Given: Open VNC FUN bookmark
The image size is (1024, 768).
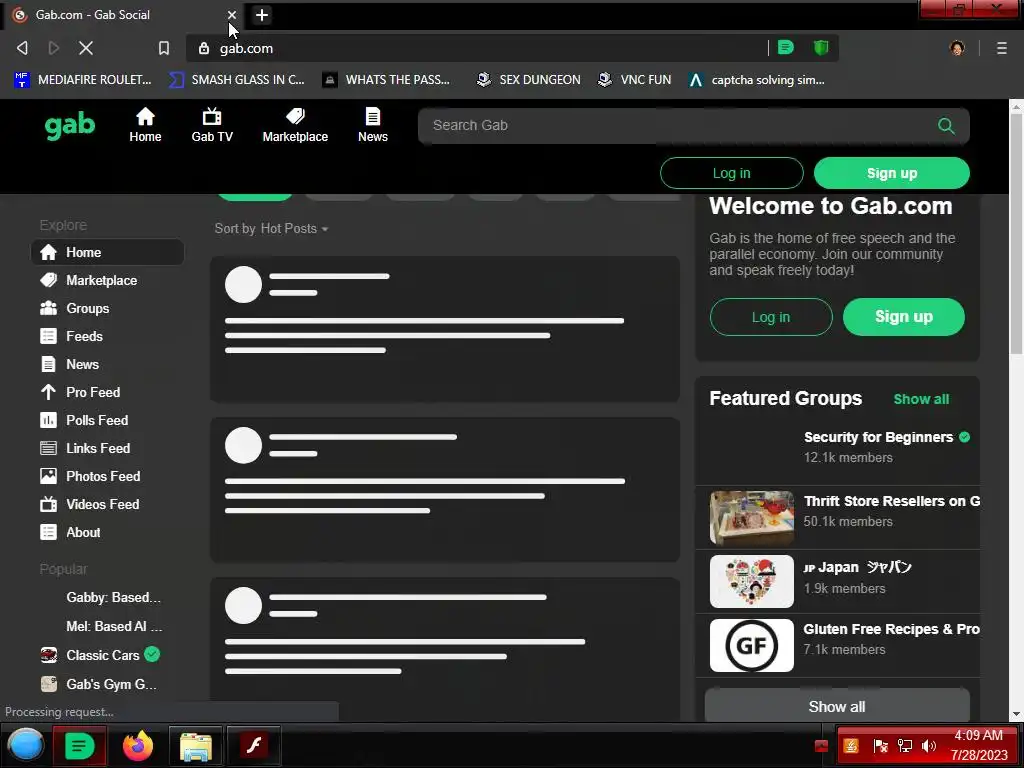Looking at the screenshot, I should (x=634, y=80).
